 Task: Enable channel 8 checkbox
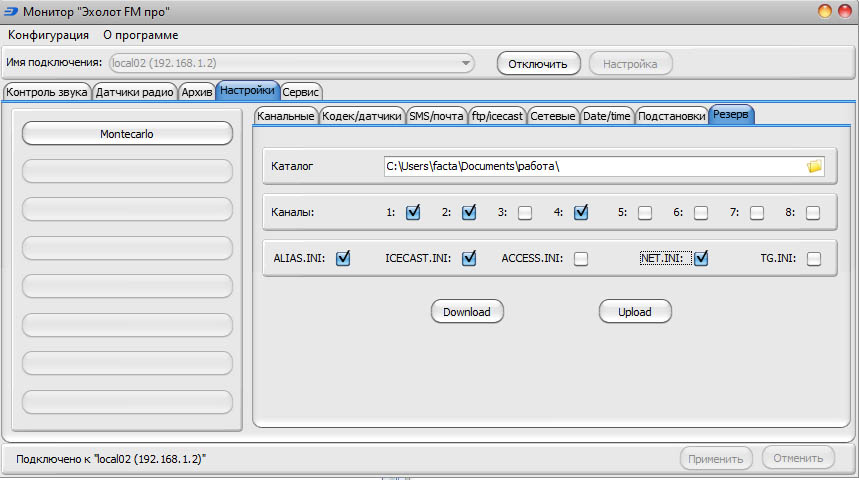[813, 212]
